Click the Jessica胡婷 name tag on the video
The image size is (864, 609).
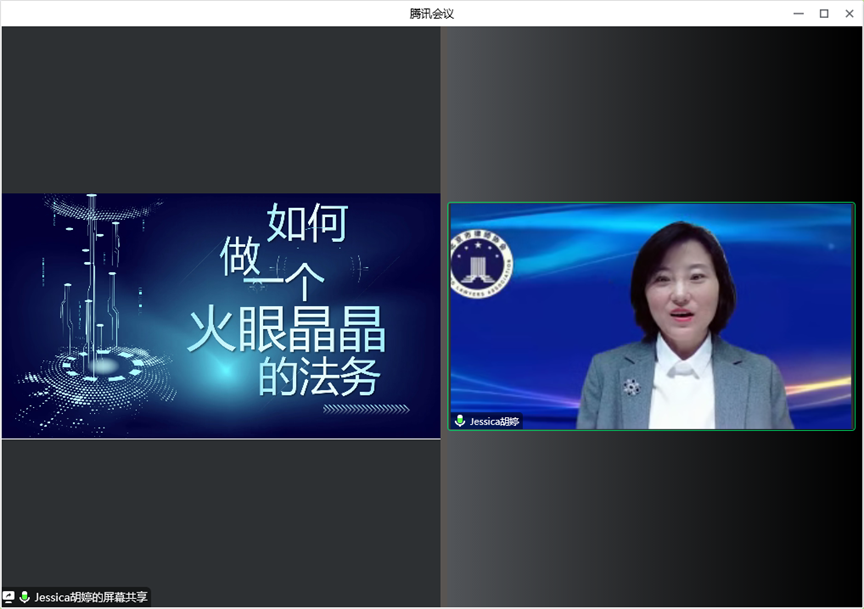pyautogui.click(x=493, y=421)
